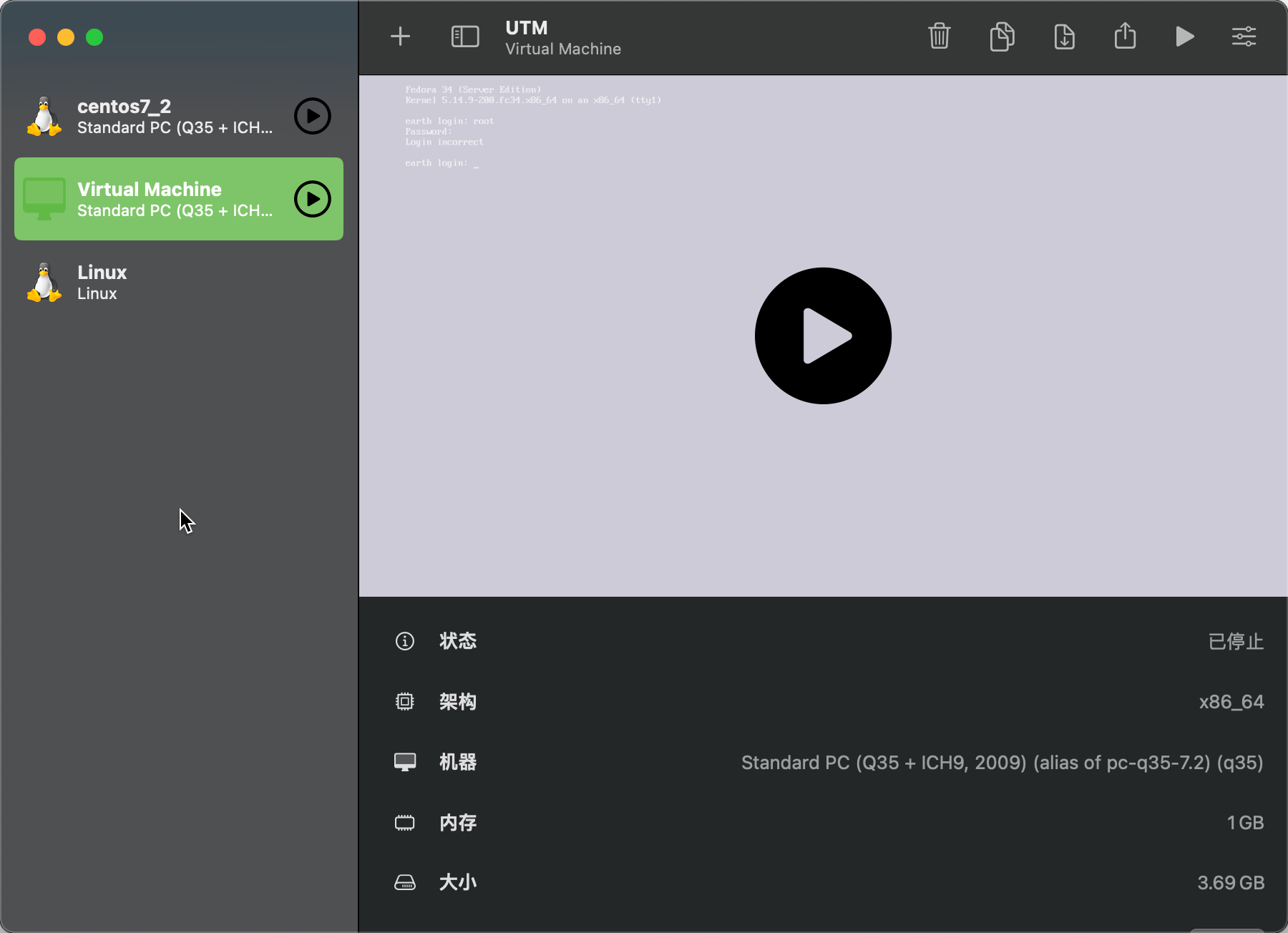The width and height of the screenshot is (1288, 933).
Task: Click the large play button on the VM preview
Action: pyautogui.click(x=823, y=336)
